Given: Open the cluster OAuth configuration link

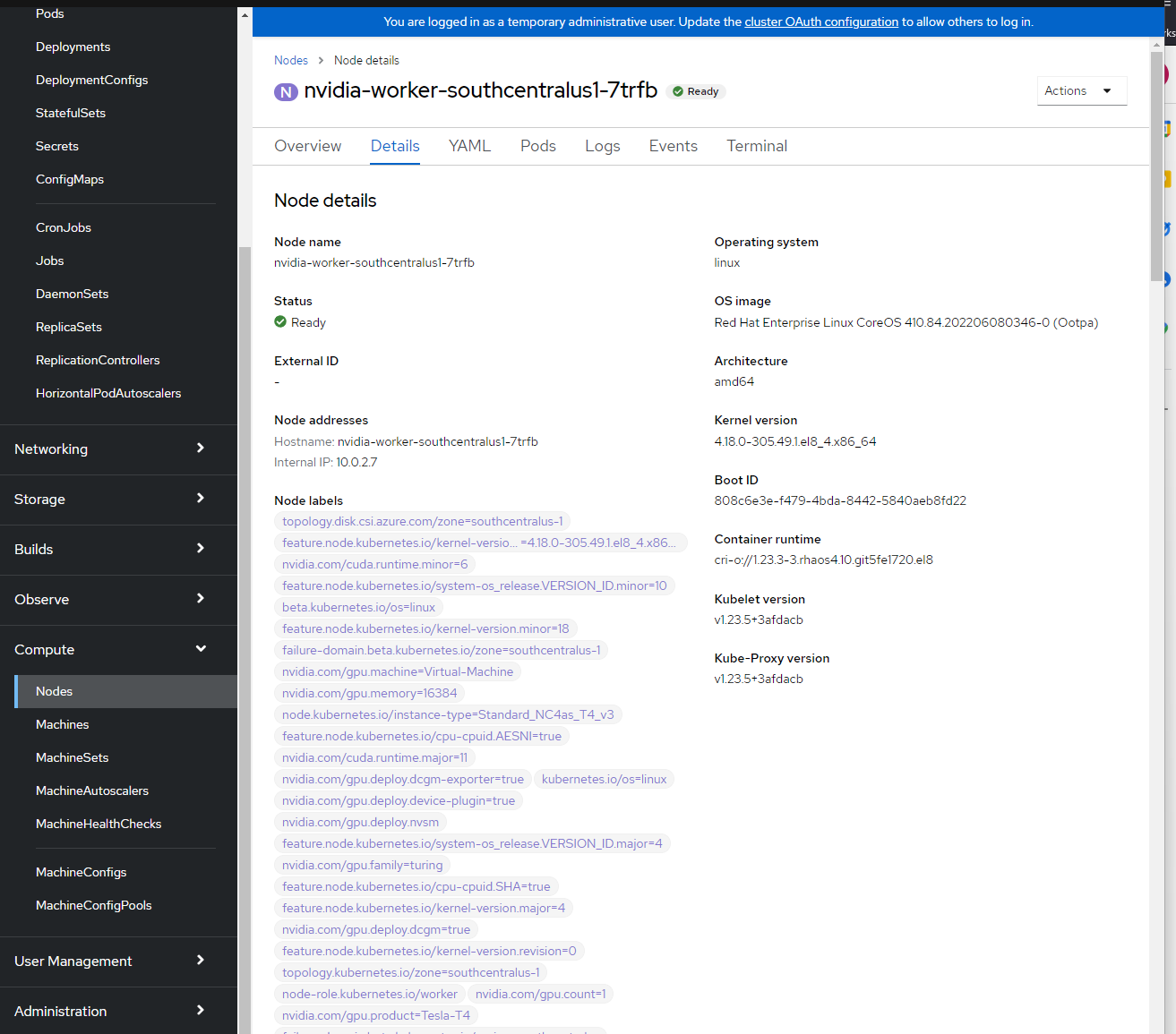Looking at the screenshot, I should (820, 21).
